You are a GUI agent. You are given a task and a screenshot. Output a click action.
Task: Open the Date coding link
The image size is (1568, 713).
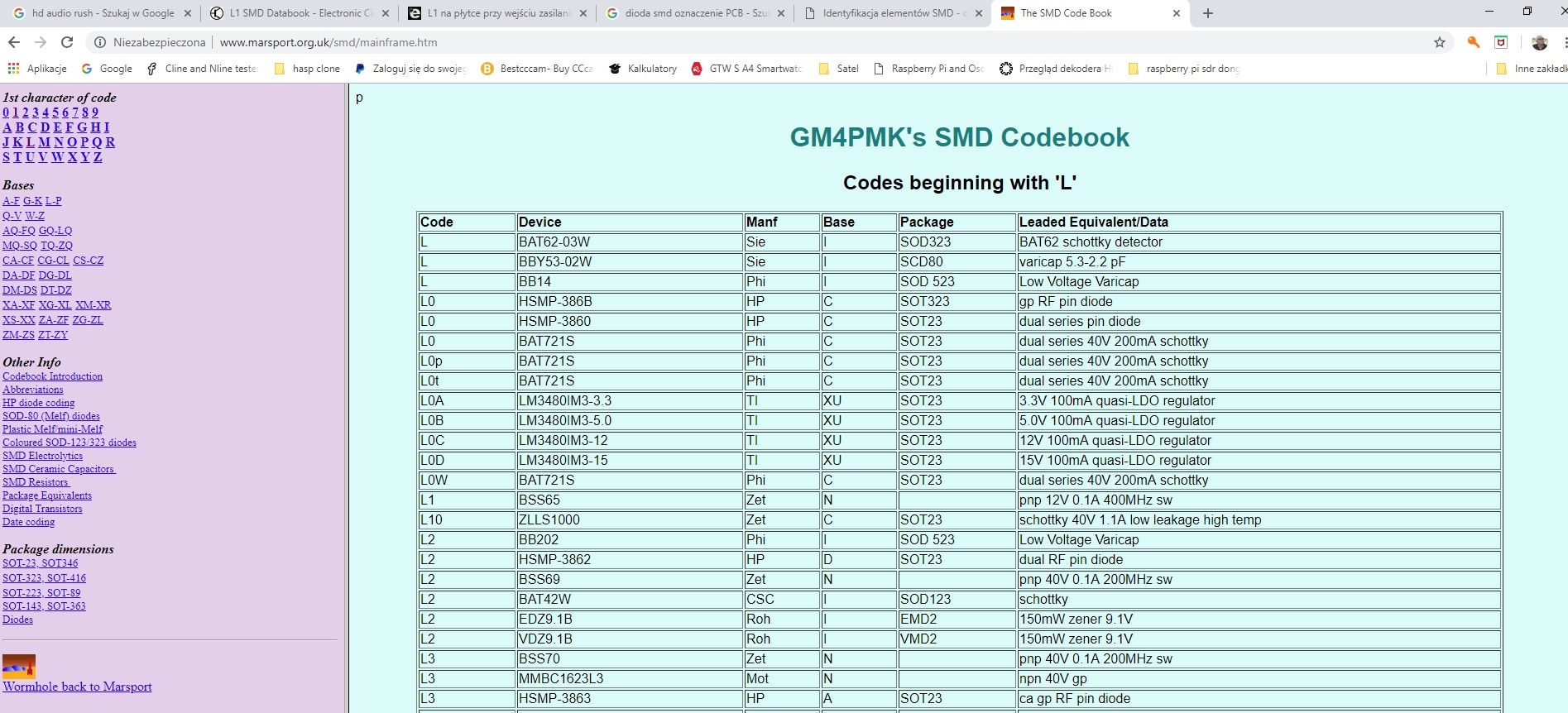[29, 522]
